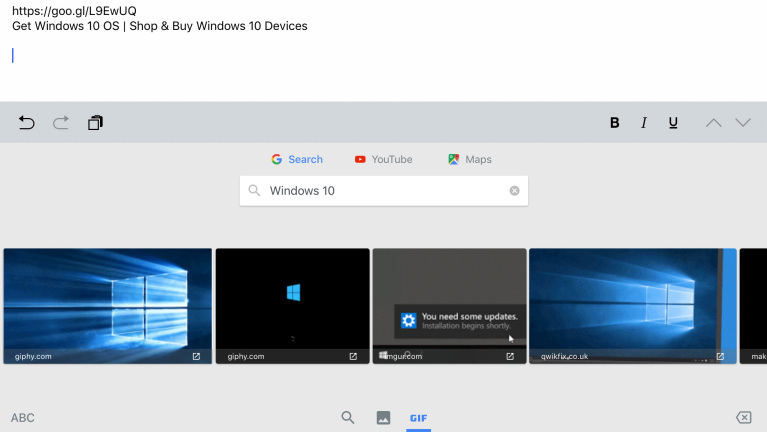Viewport: 767px width, 432px height.
Task: Open web search mode in bottom bar
Action: tap(348, 417)
